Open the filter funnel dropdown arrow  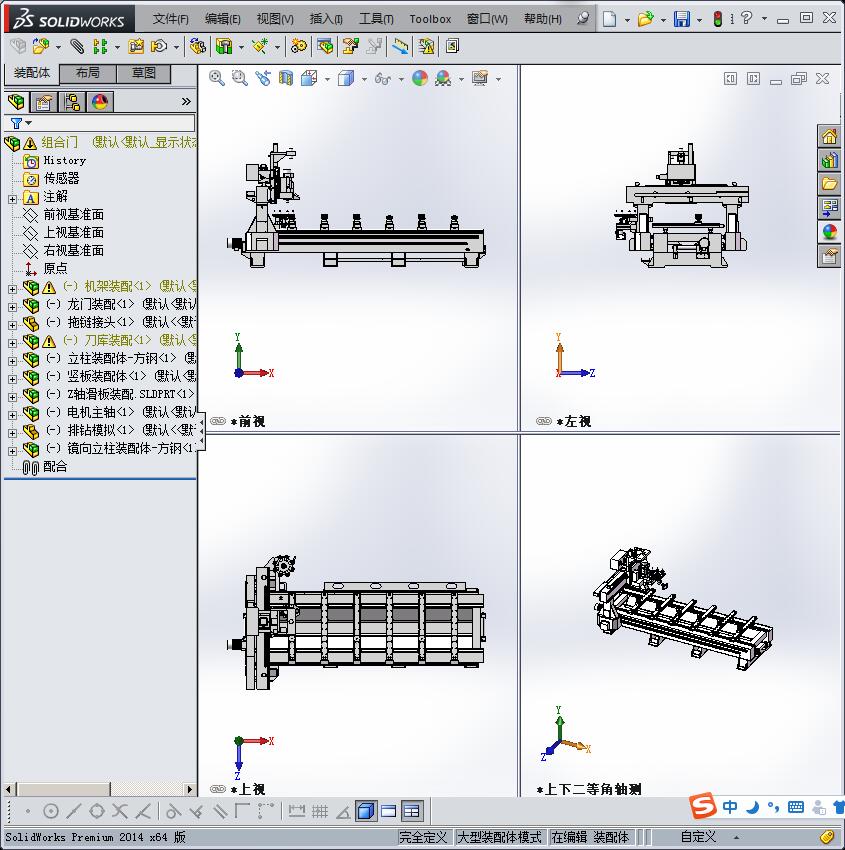[x=29, y=123]
